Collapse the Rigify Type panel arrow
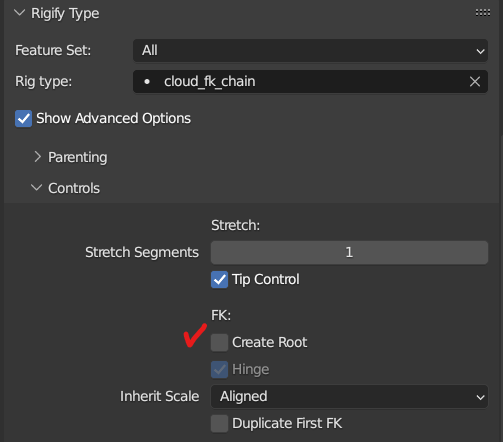 click(20, 13)
